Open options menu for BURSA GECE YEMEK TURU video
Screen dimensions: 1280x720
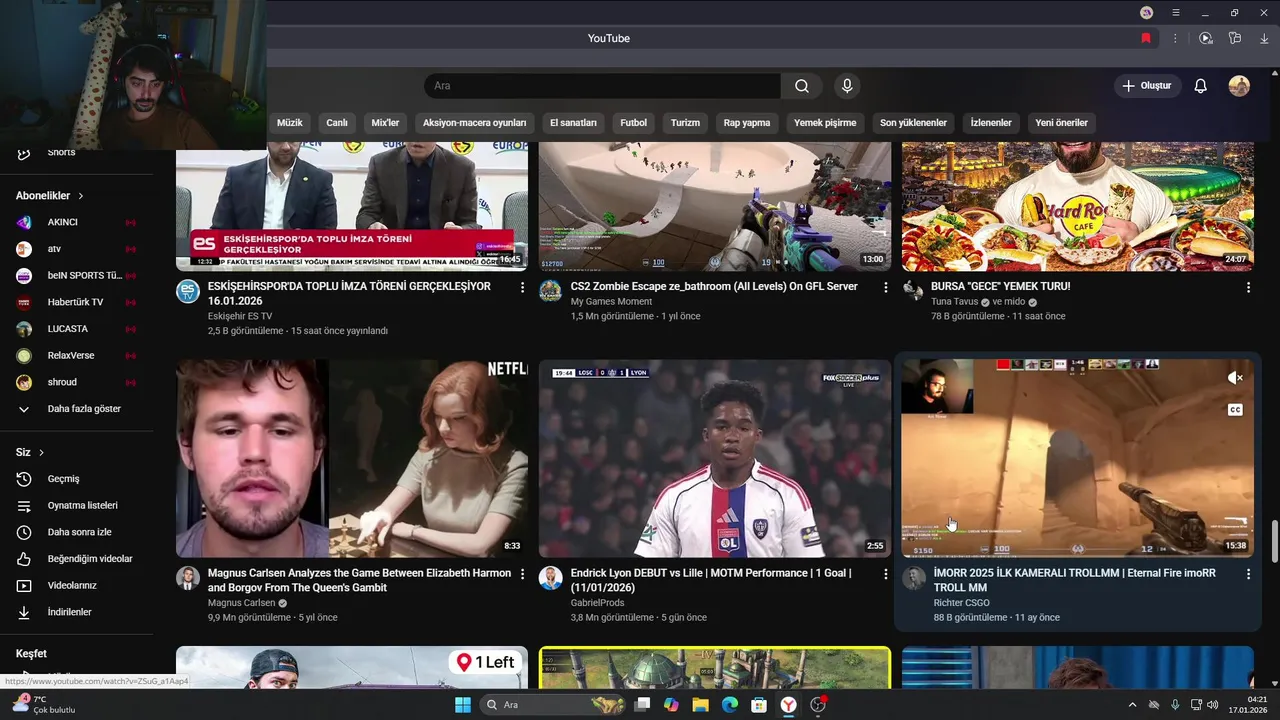[1248, 287]
